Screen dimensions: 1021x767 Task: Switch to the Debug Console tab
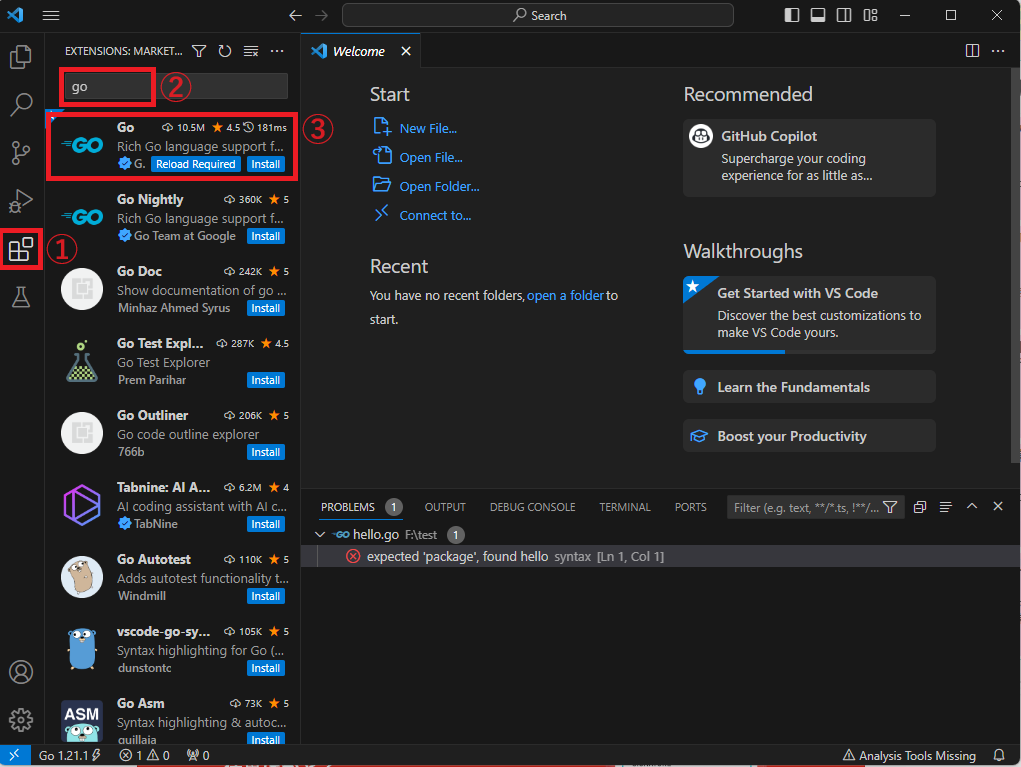[x=533, y=507]
